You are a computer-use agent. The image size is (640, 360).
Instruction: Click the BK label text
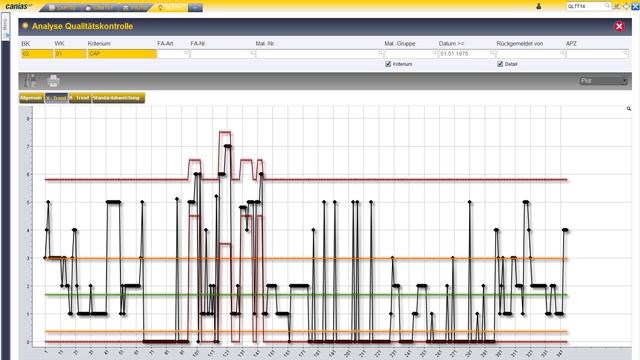25,44
